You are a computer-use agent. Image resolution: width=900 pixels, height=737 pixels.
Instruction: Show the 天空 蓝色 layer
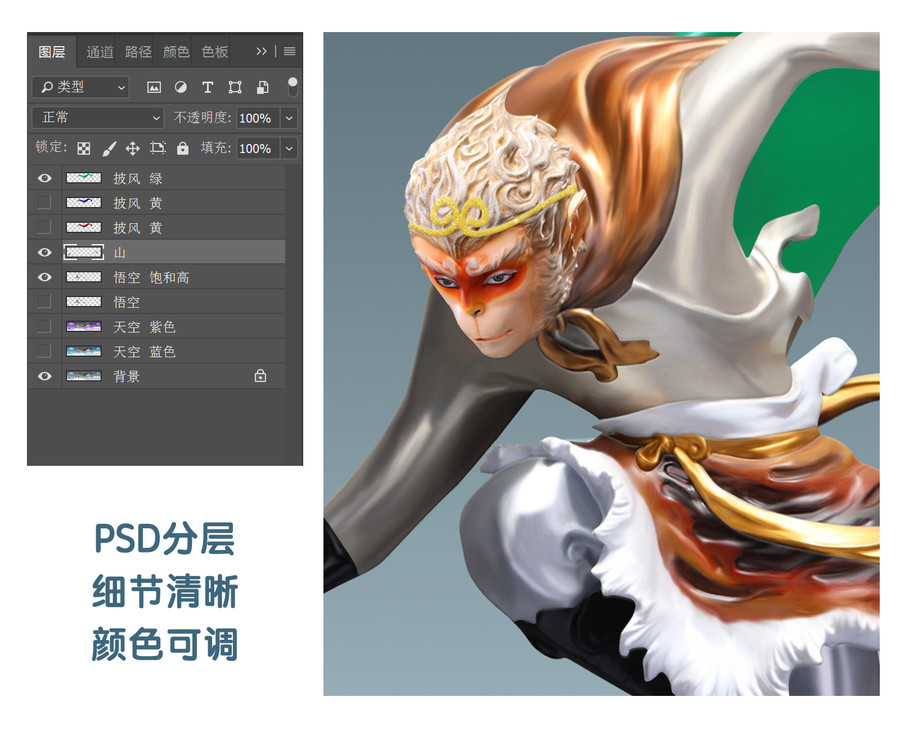(44, 351)
